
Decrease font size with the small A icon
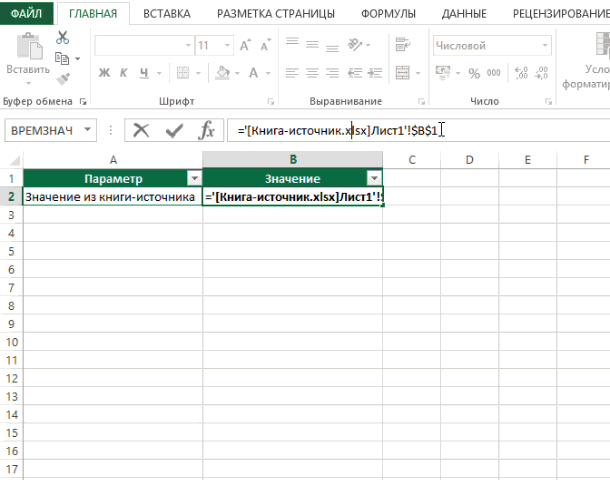266,46
